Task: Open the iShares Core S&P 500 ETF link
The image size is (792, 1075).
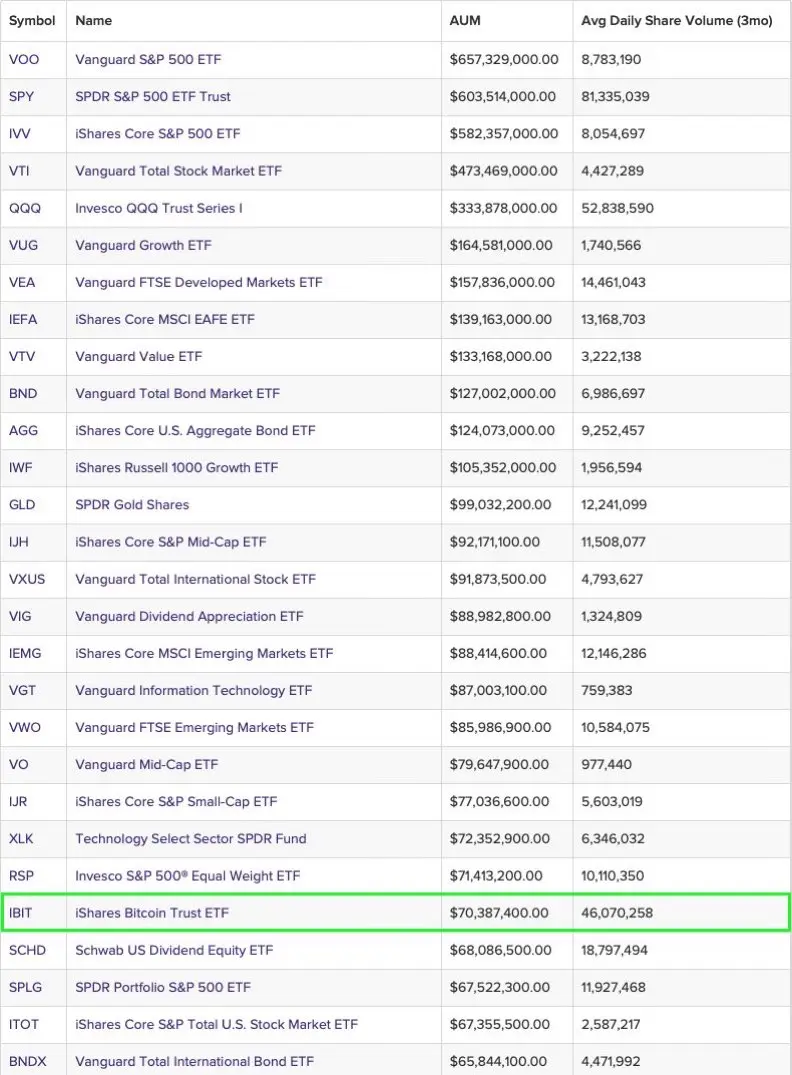Action: click(158, 134)
